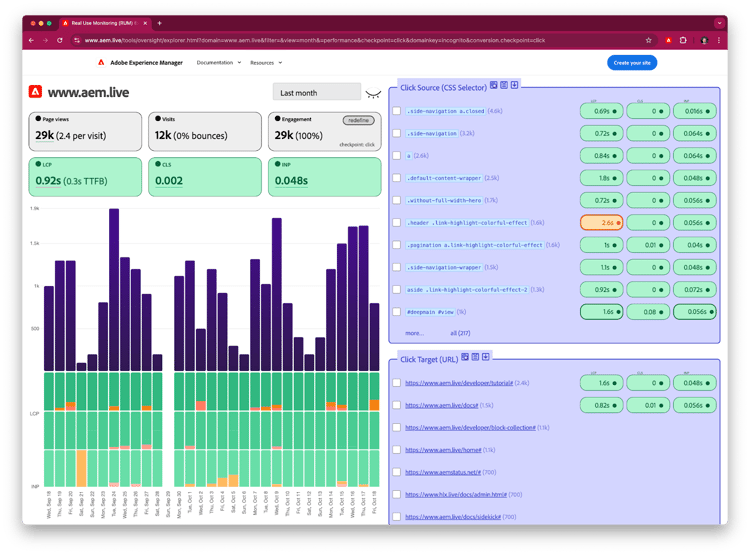
Task: Click the redefine button in Engagement card
Action: (x=359, y=121)
